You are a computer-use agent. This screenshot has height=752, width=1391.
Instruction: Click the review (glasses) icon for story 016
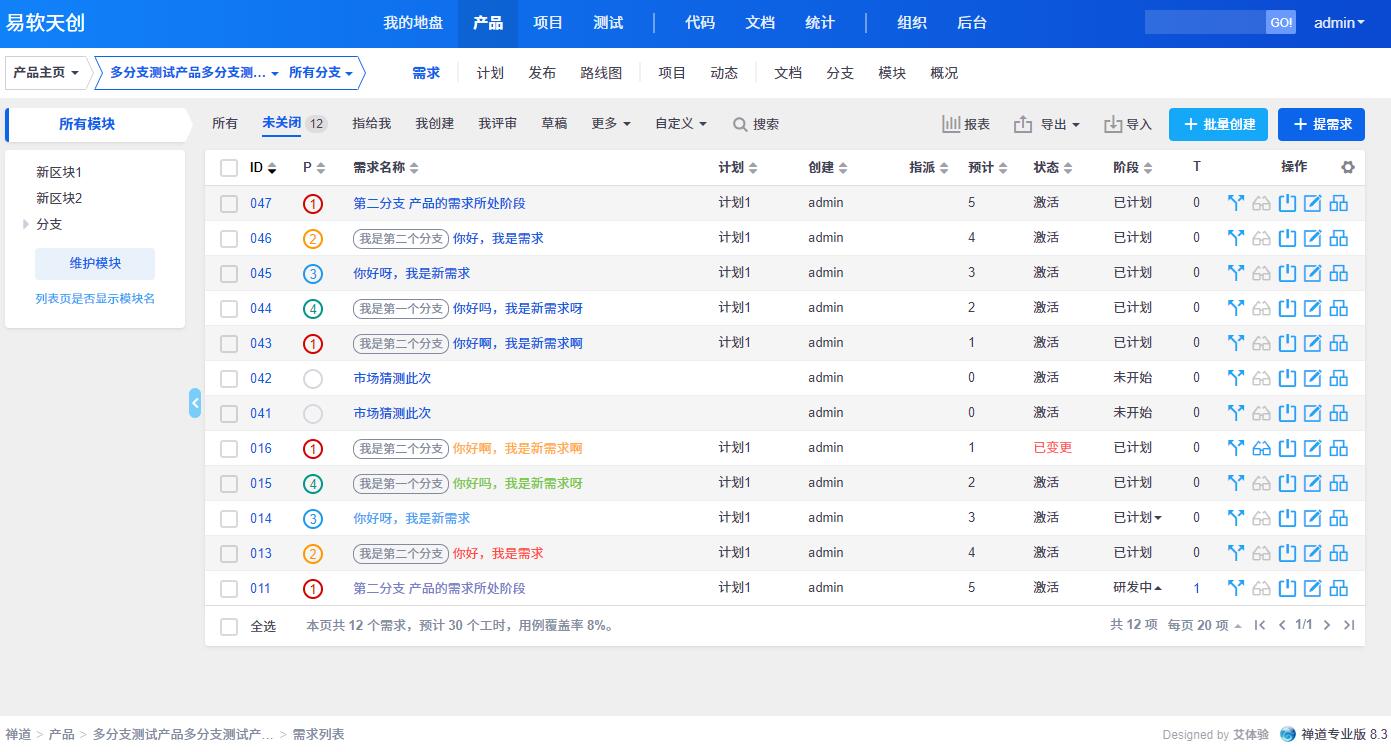pos(1261,448)
